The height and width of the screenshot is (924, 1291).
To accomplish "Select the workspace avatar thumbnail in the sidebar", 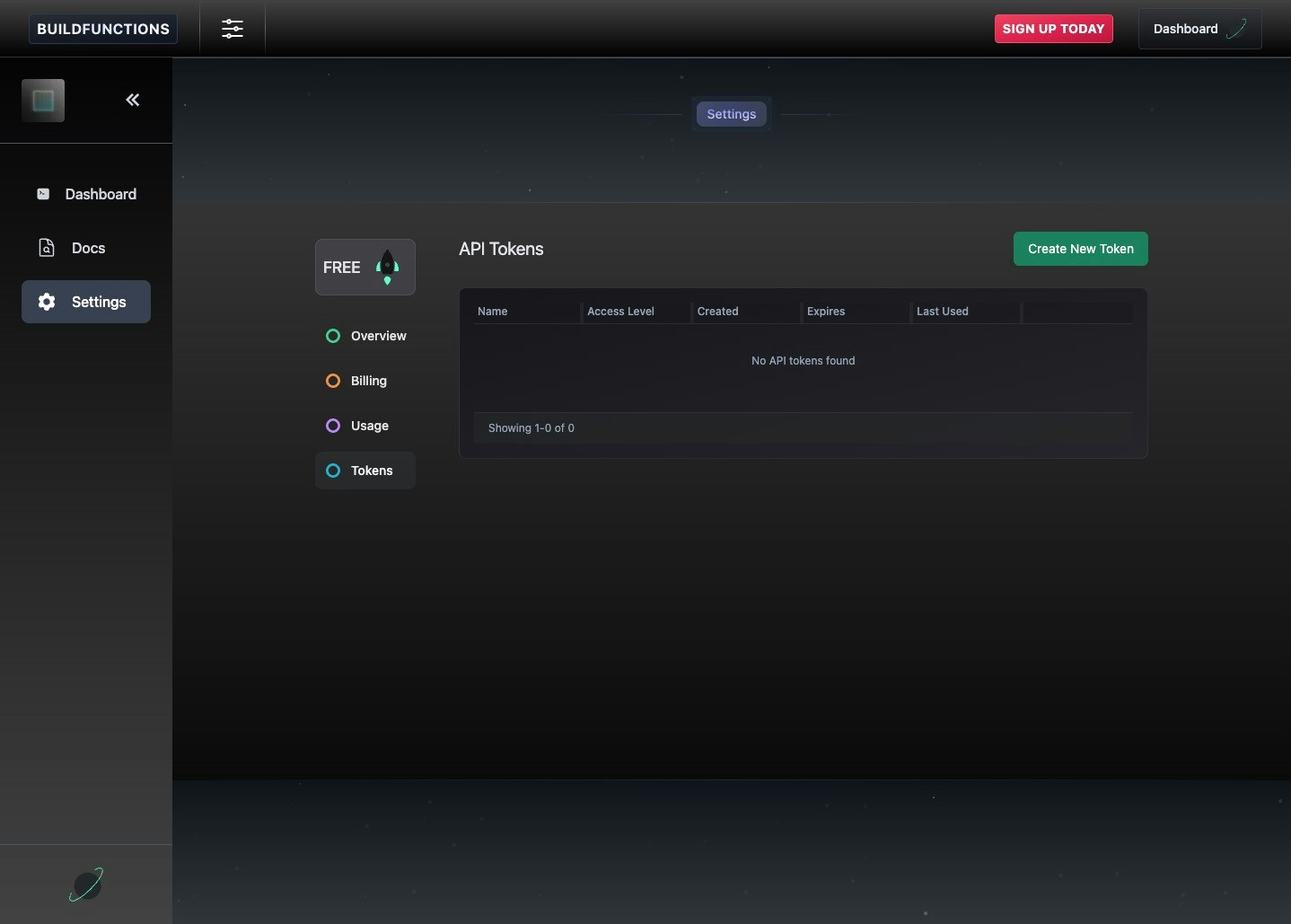I will 43,101.
